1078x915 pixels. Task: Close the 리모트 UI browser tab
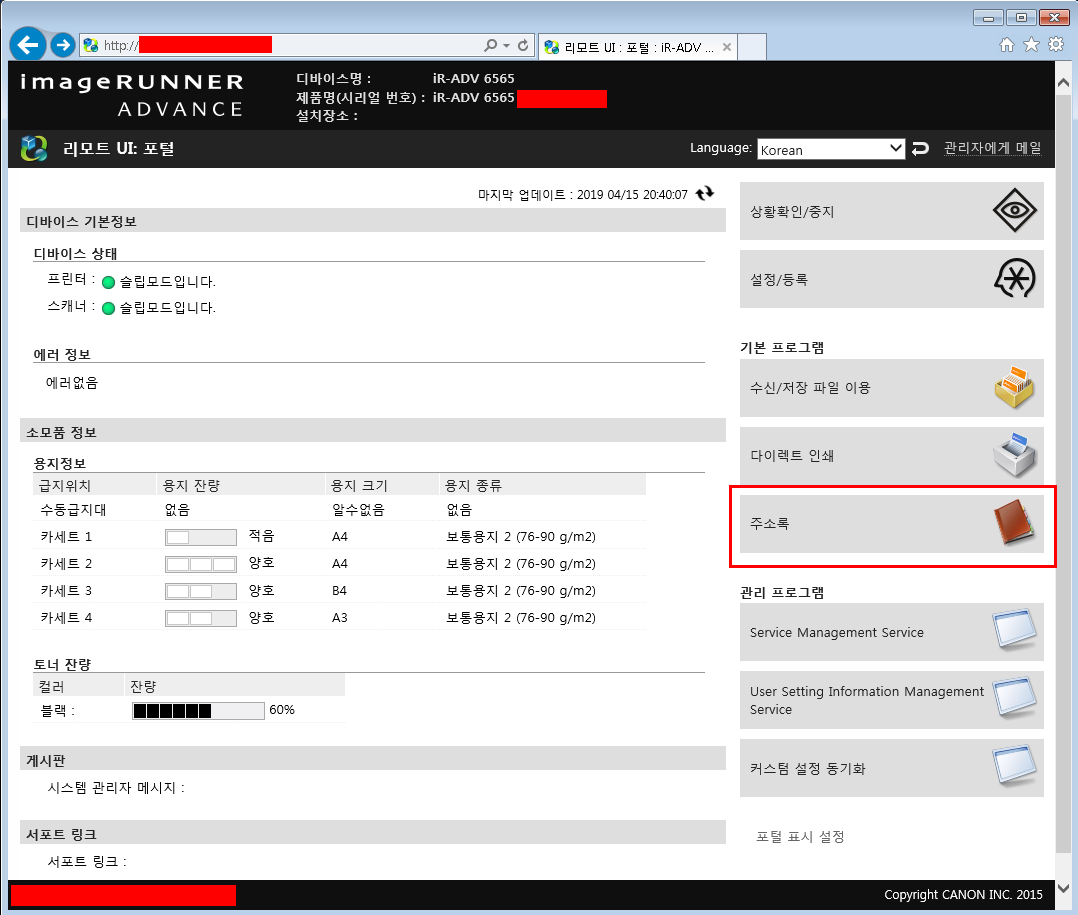coord(727,47)
